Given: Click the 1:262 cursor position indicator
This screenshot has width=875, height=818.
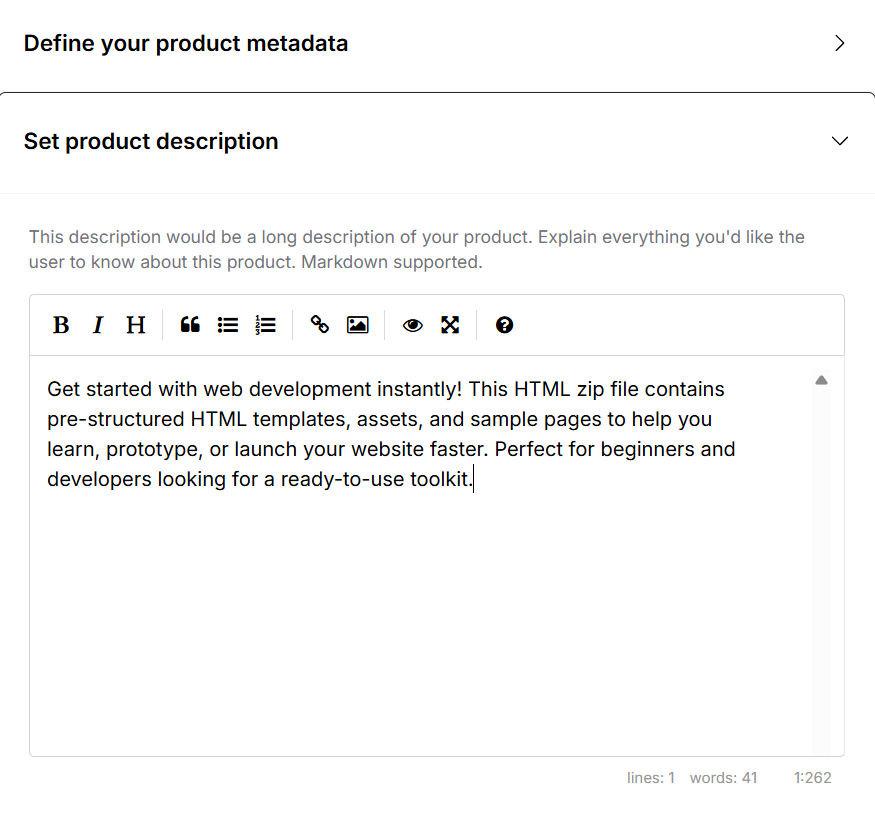Looking at the screenshot, I should (x=812, y=777).
